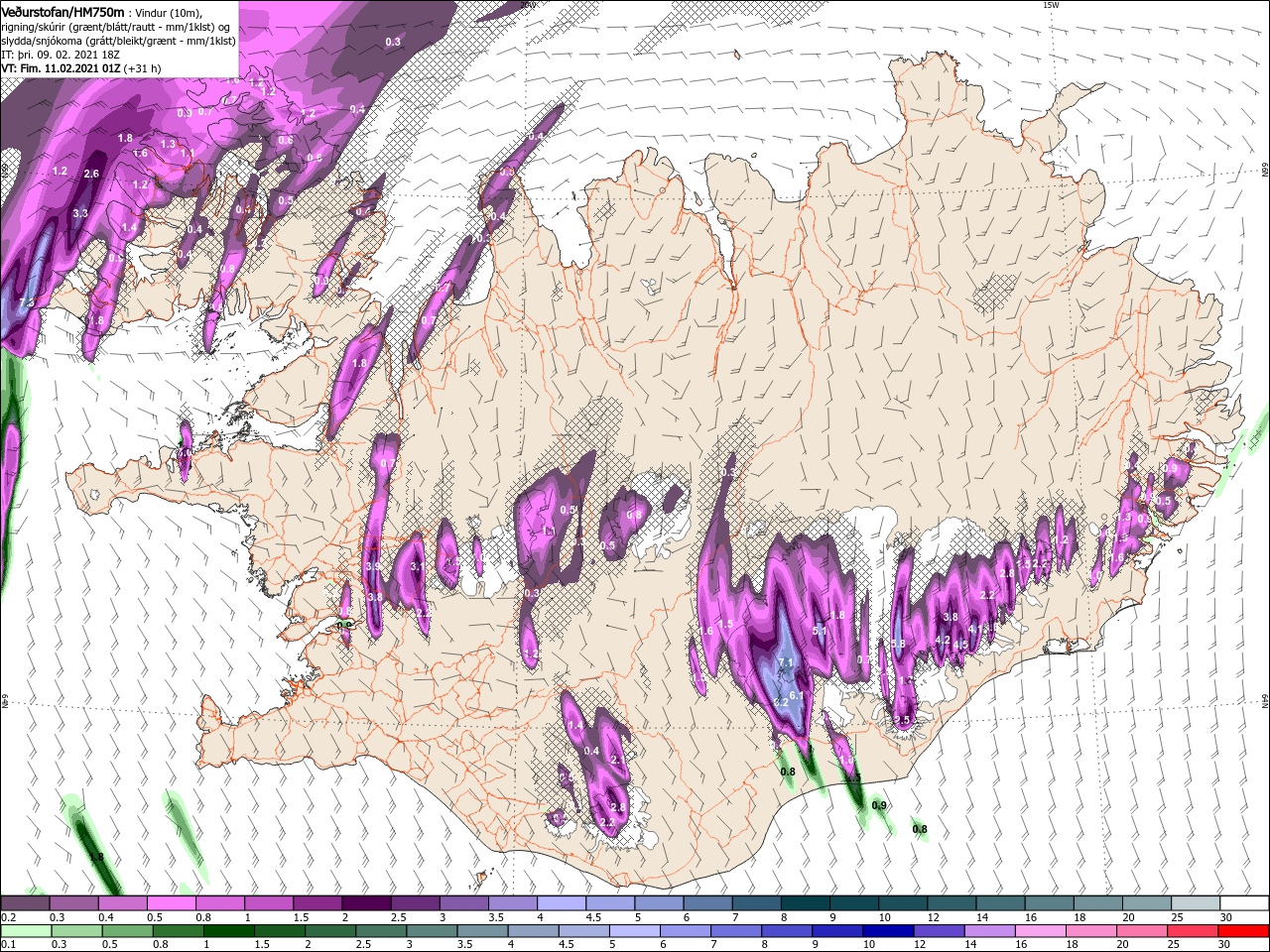Select the 5.8 snowfall value on the map
The height and width of the screenshot is (952, 1270).
coord(899,644)
